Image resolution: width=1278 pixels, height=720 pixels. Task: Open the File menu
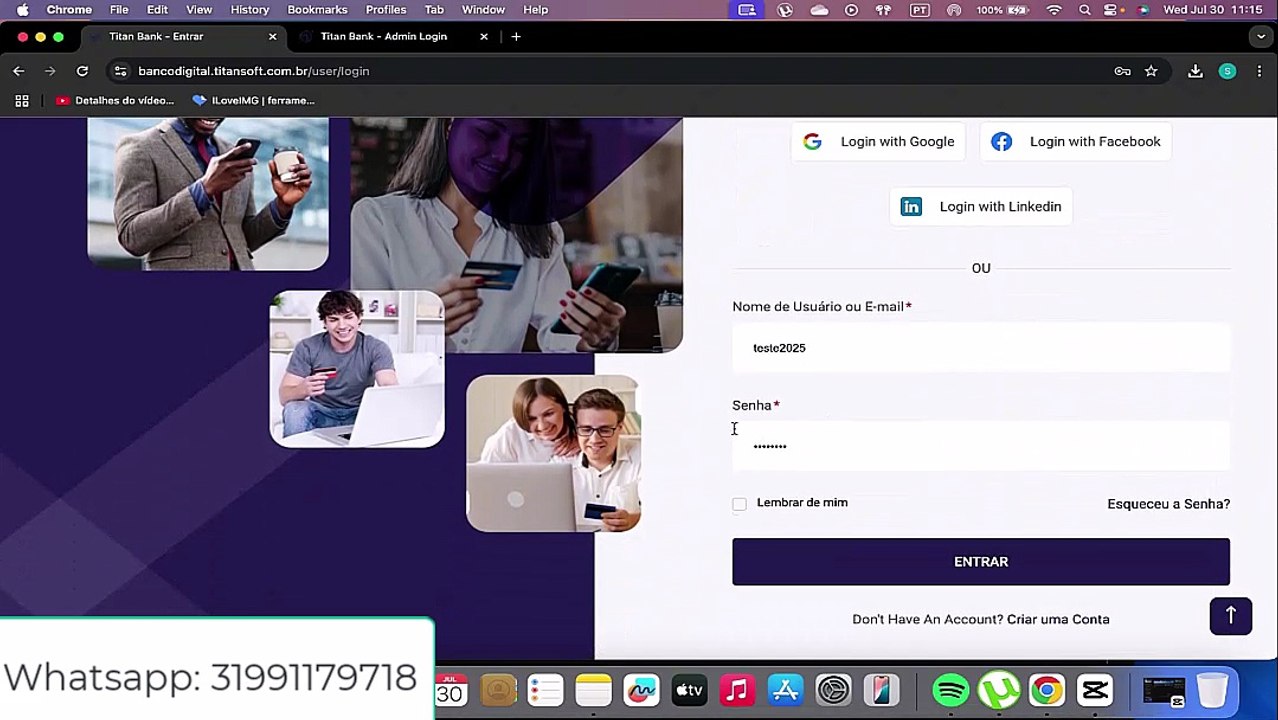tap(119, 10)
